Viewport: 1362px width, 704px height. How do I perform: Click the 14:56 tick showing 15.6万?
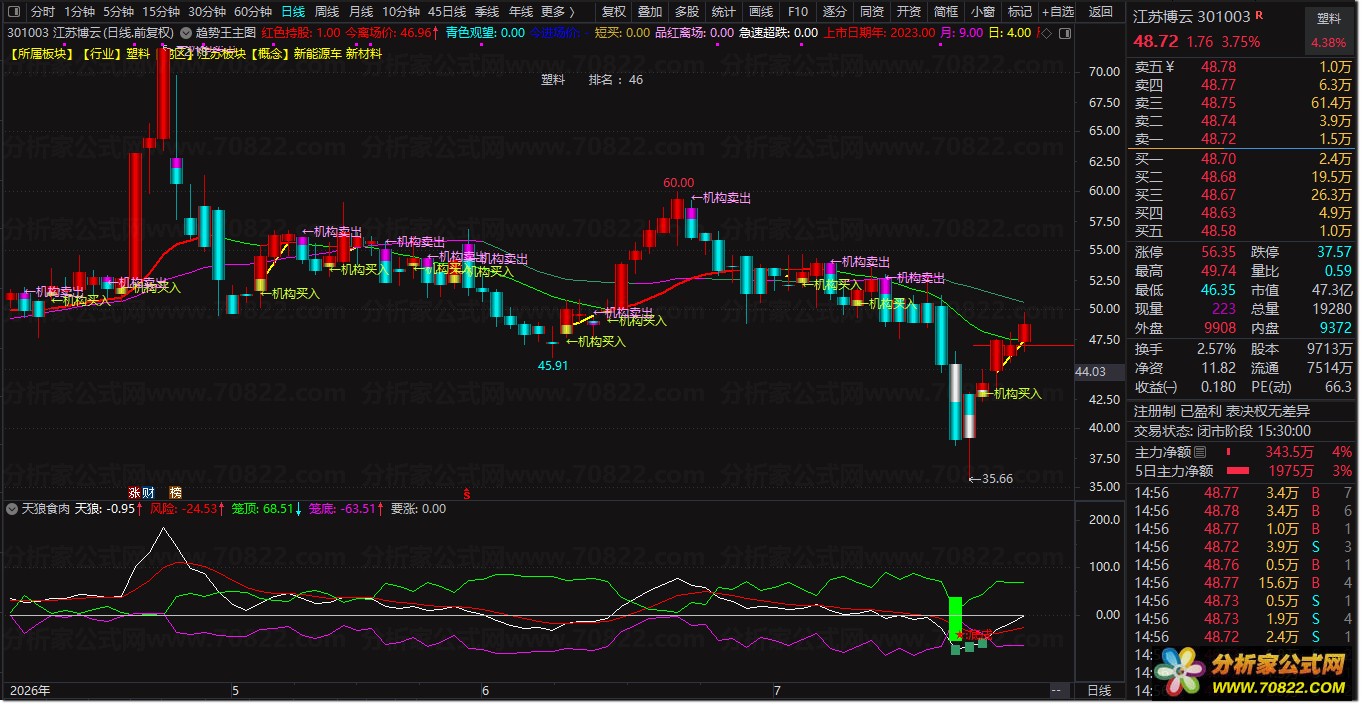(1243, 583)
